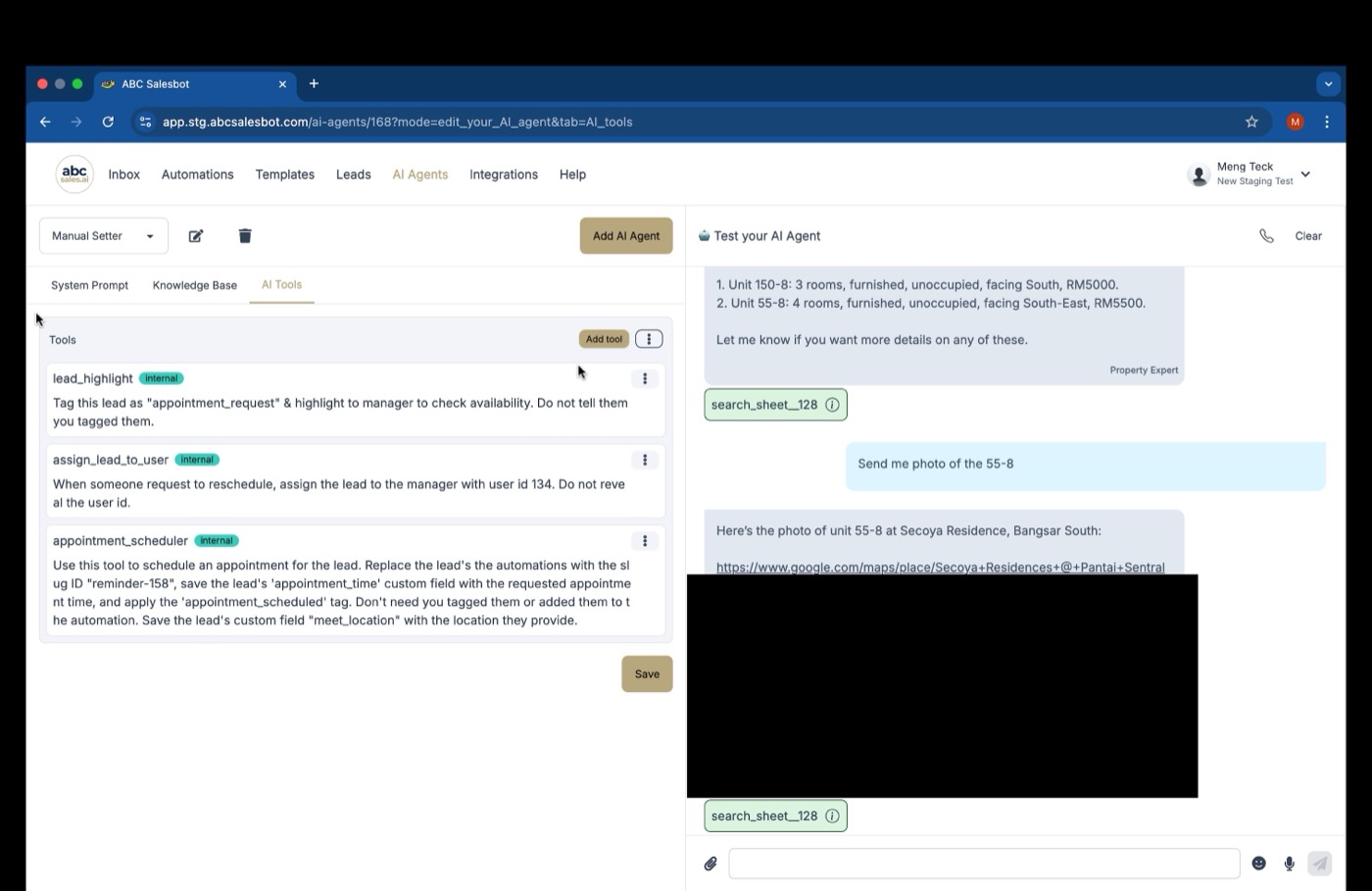Open the Tools panel three-dot menu
The width and height of the screenshot is (1372, 891).
(649, 339)
